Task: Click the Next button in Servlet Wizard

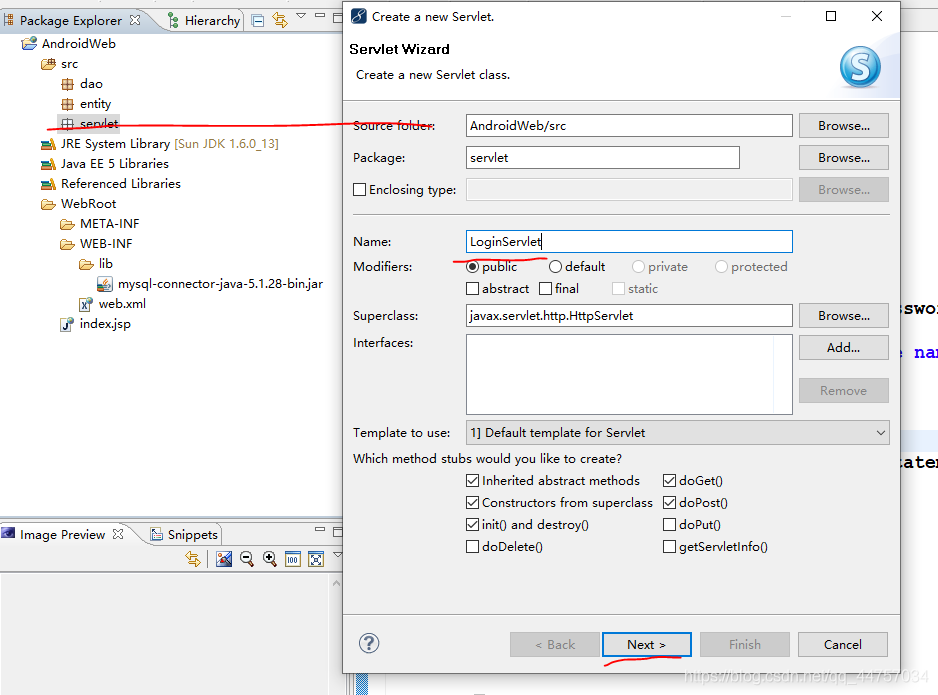Action: coord(646,644)
